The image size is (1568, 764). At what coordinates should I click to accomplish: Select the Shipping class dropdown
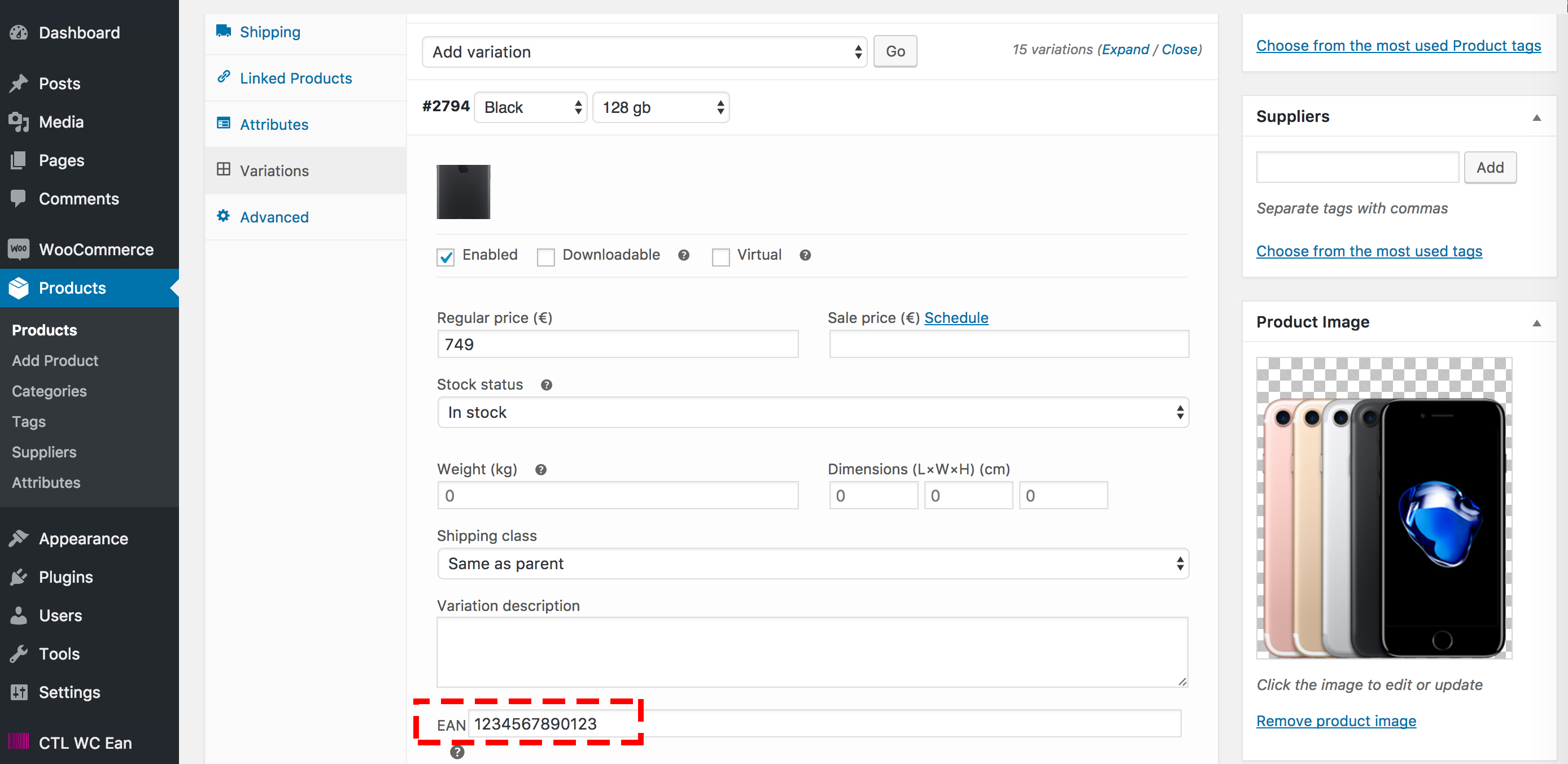pyautogui.click(x=813, y=563)
